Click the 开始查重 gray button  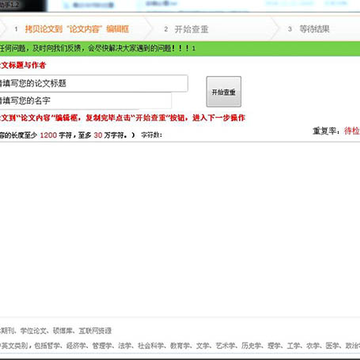[224, 92]
